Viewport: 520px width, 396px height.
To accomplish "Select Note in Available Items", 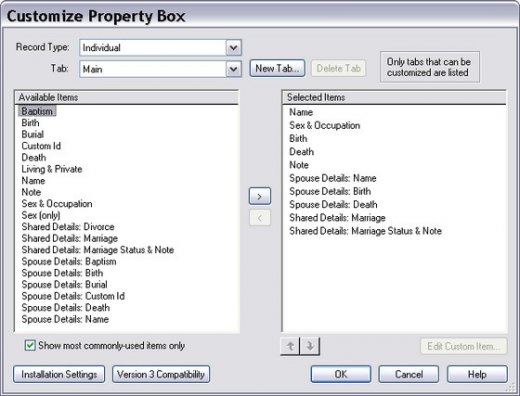I will [31, 192].
